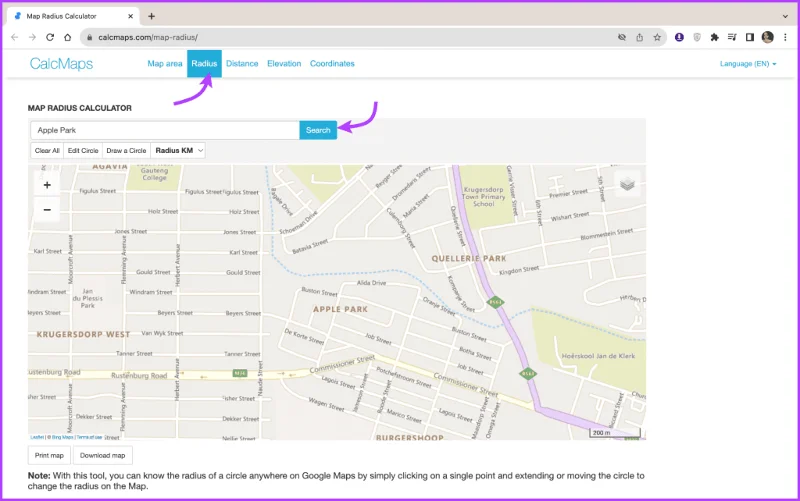The width and height of the screenshot is (800, 501).
Task: Open the Language (EN) dropdown
Action: click(x=748, y=64)
